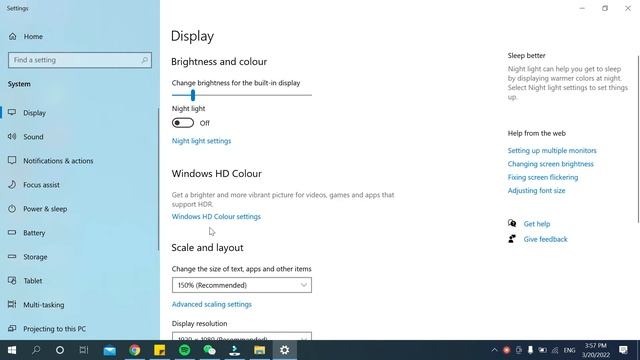Click the network tray icon
The width and height of the screenshot is (640, 360).
click(x=555, y=350)
